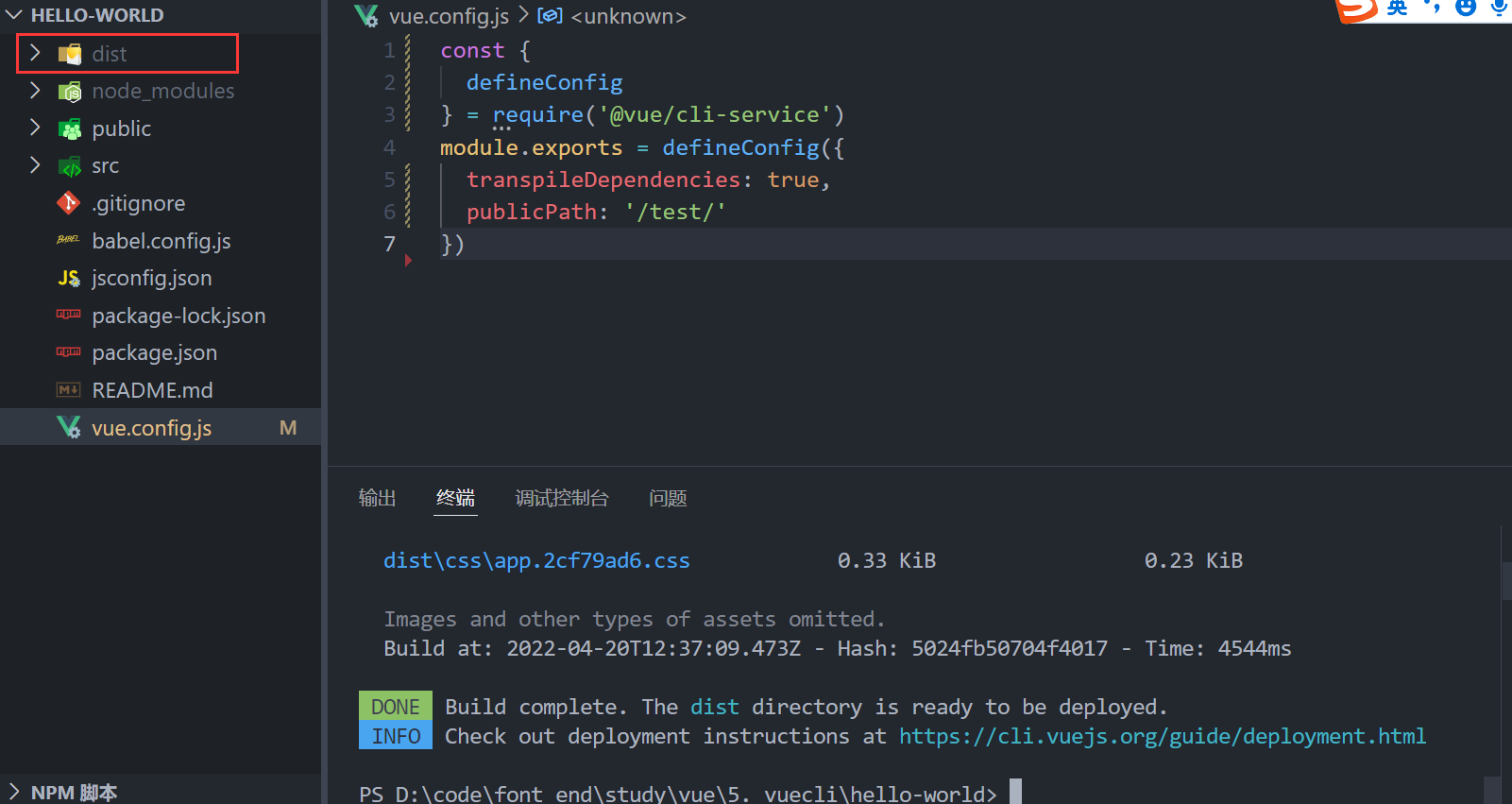
Task: Click the '/test/' publicPath value
Action: (x=675, y=212)
